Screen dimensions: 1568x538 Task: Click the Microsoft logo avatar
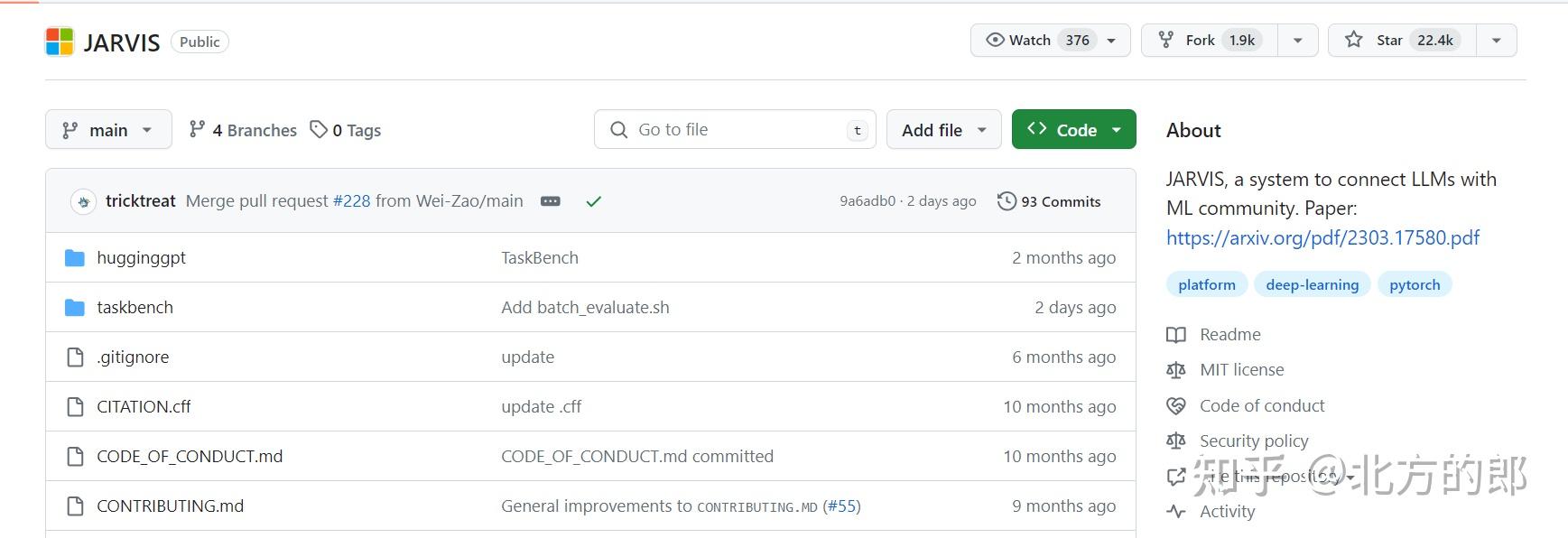[x=60, y=42]
